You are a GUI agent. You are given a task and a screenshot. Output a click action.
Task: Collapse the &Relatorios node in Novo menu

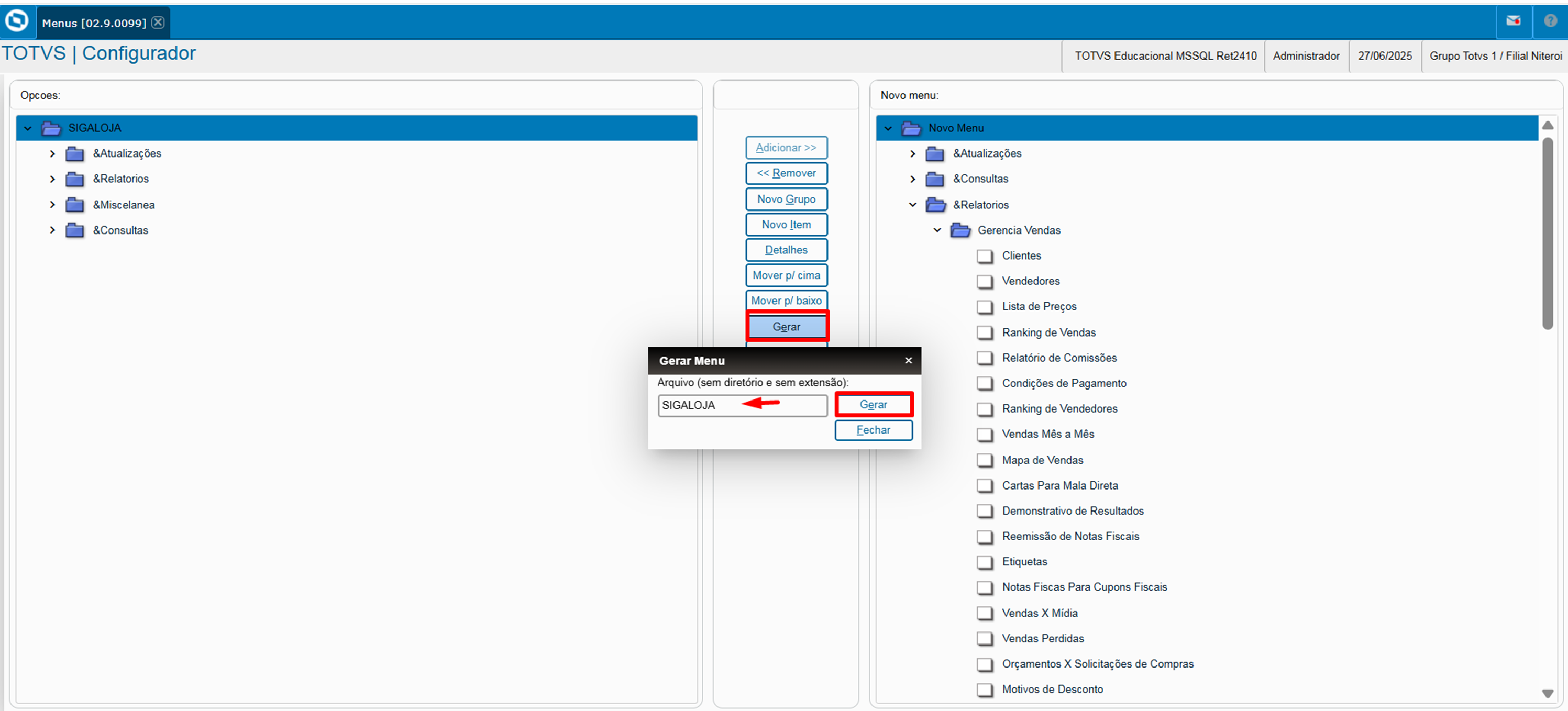tap(912, 205)
